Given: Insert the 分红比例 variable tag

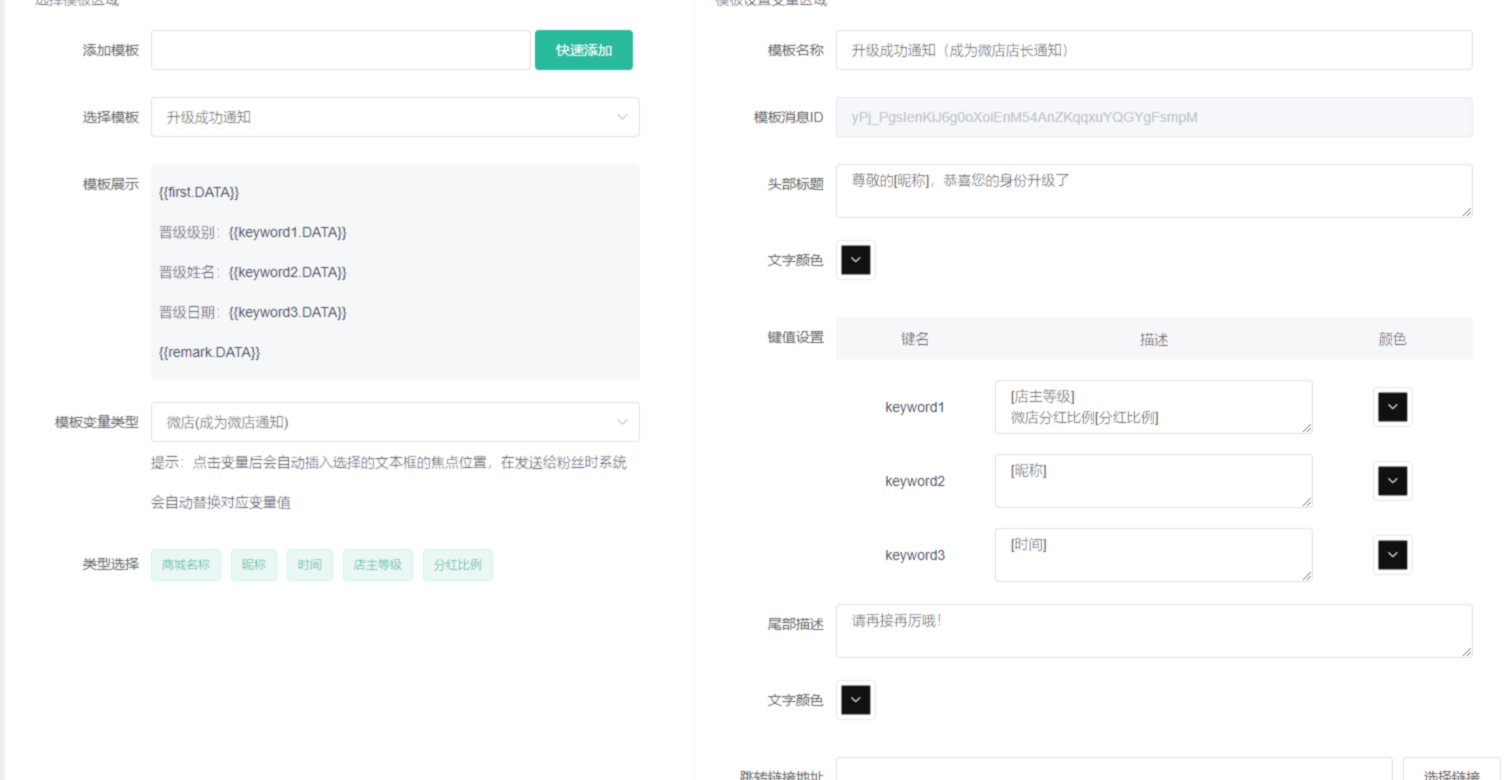Looking at the screenshot, I should pyautogui.click(x=457, y=565).
